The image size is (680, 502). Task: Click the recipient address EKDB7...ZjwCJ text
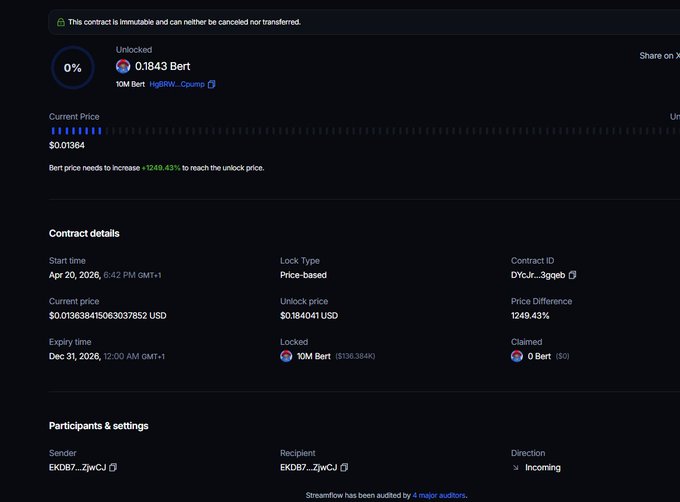pyautogui.click(x=309, y=467)
